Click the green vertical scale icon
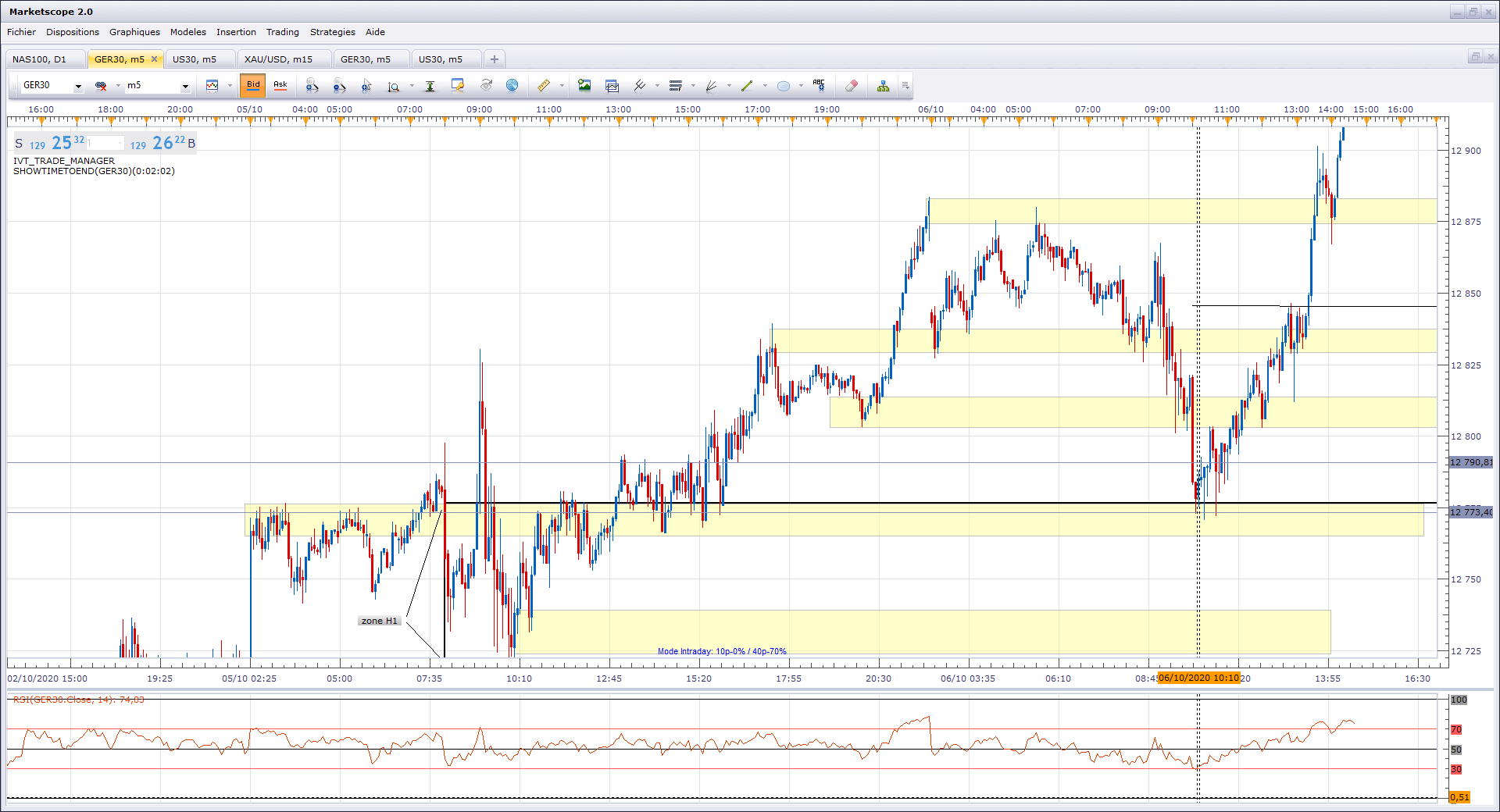The height and width of the screenshot is (812, 1500). (x=430, y=86)
